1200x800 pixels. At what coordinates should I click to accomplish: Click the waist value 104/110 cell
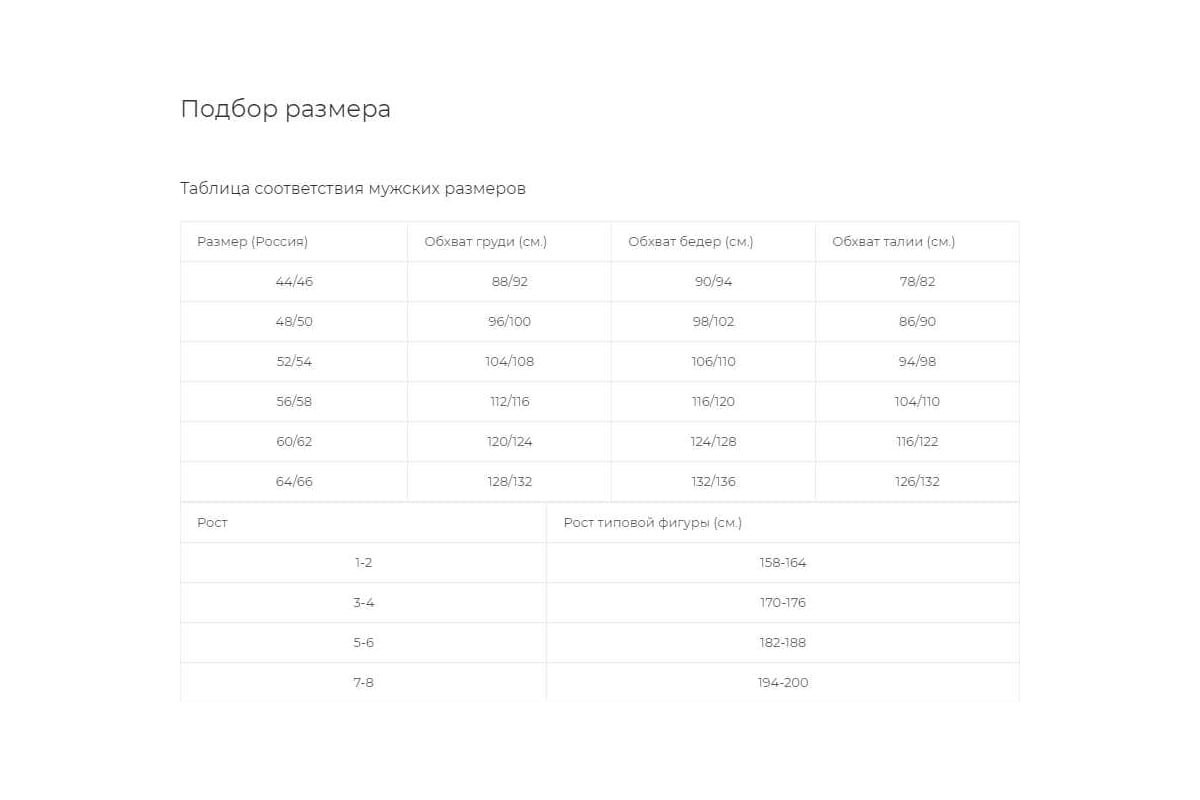pyautogui.click(x=917, y=402)
